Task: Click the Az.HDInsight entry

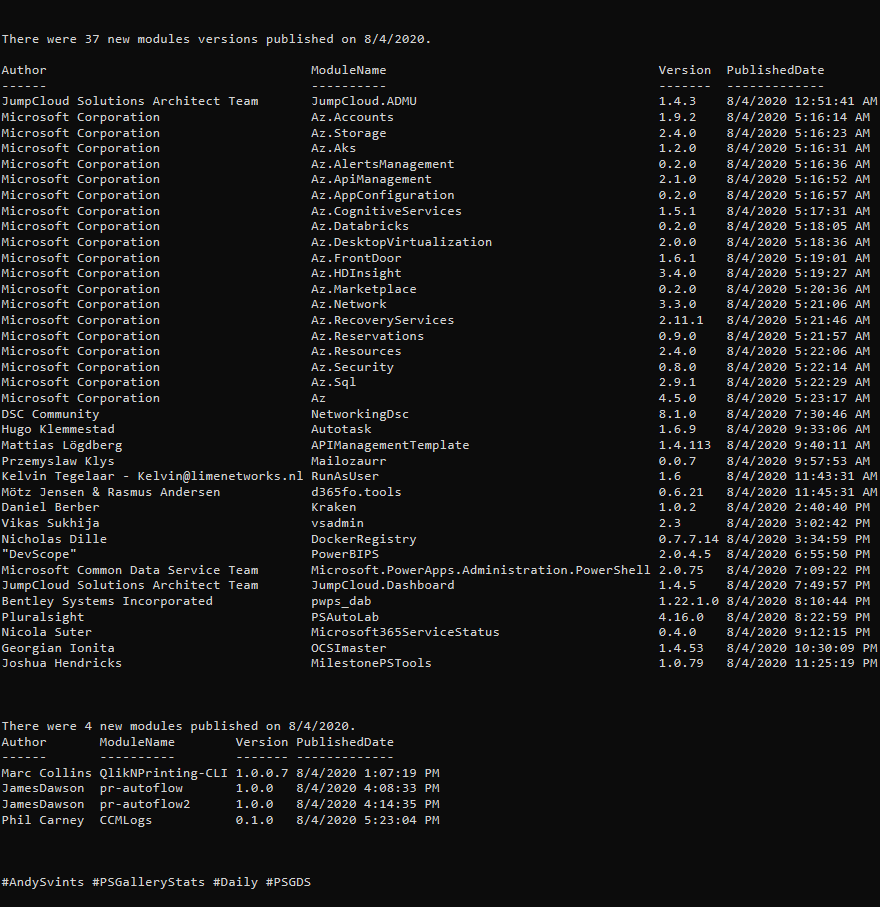Action: 356,273
